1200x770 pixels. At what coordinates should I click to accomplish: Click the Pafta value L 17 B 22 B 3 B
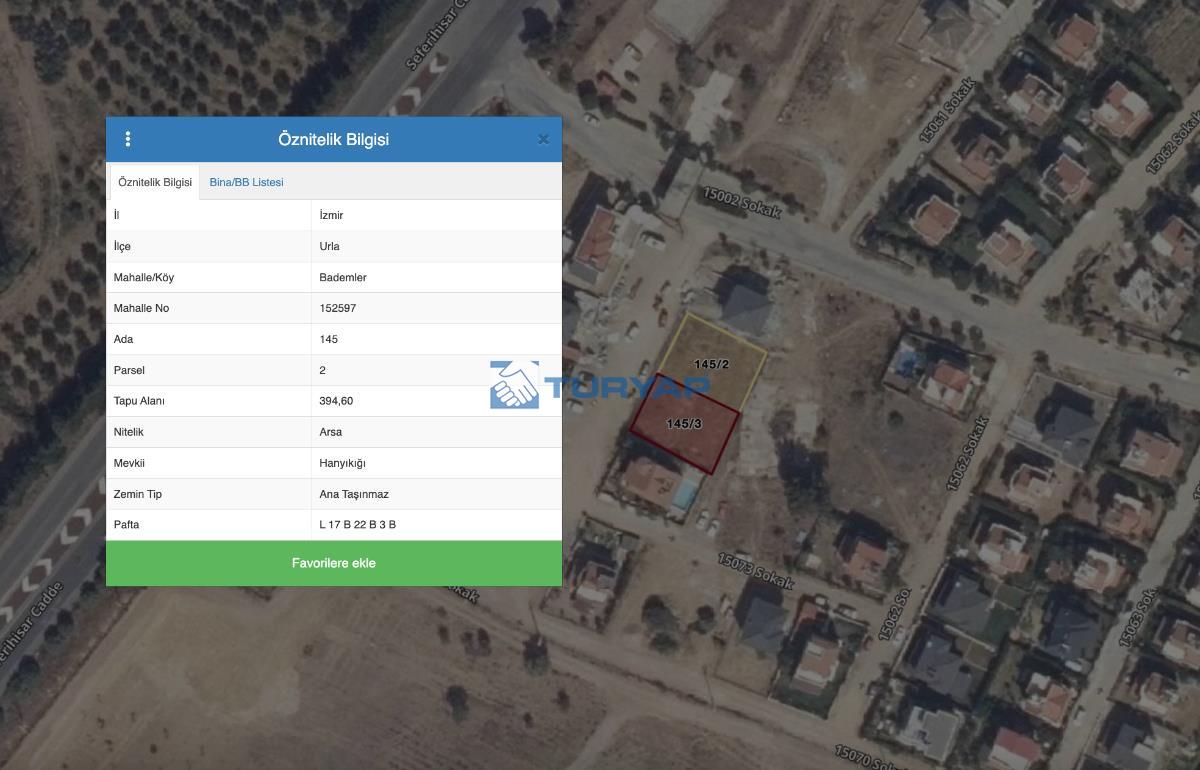(358, 524)
